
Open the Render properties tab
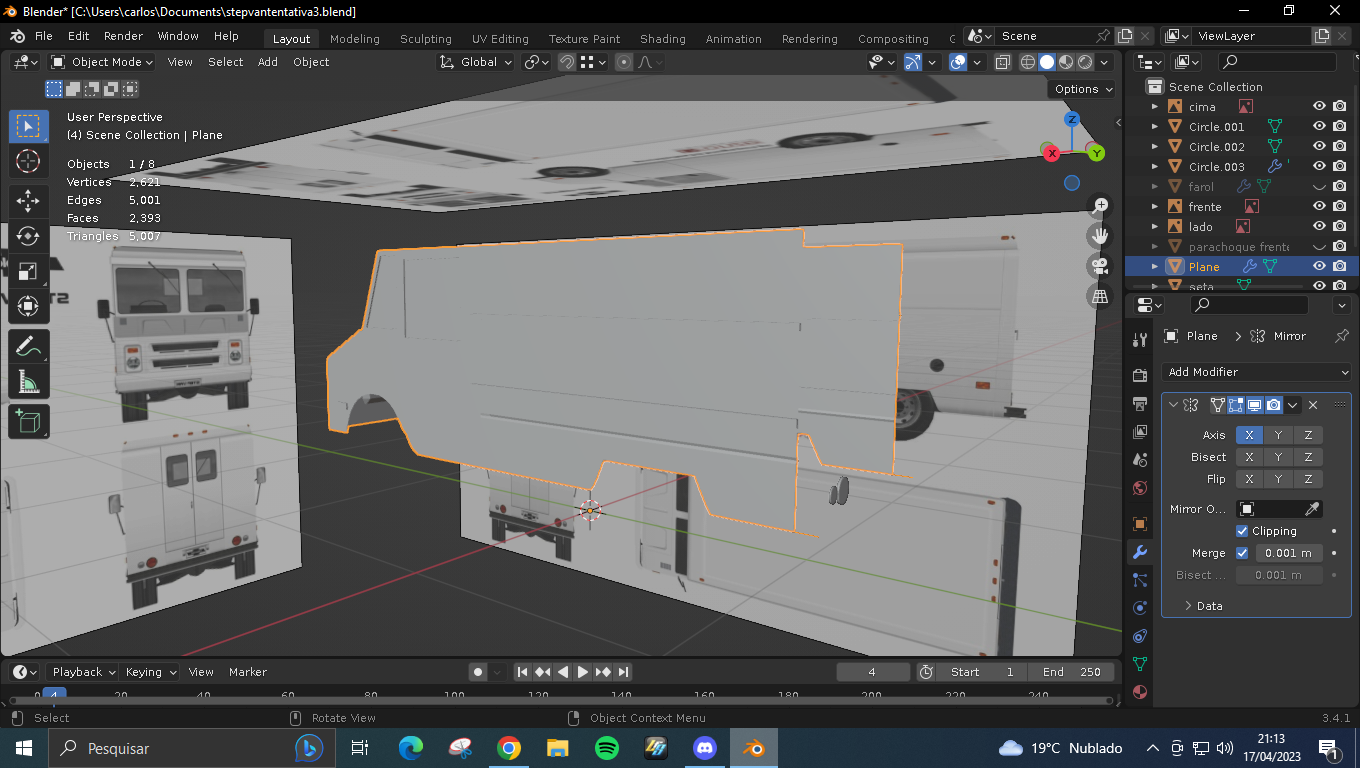tap(1139, 376)
